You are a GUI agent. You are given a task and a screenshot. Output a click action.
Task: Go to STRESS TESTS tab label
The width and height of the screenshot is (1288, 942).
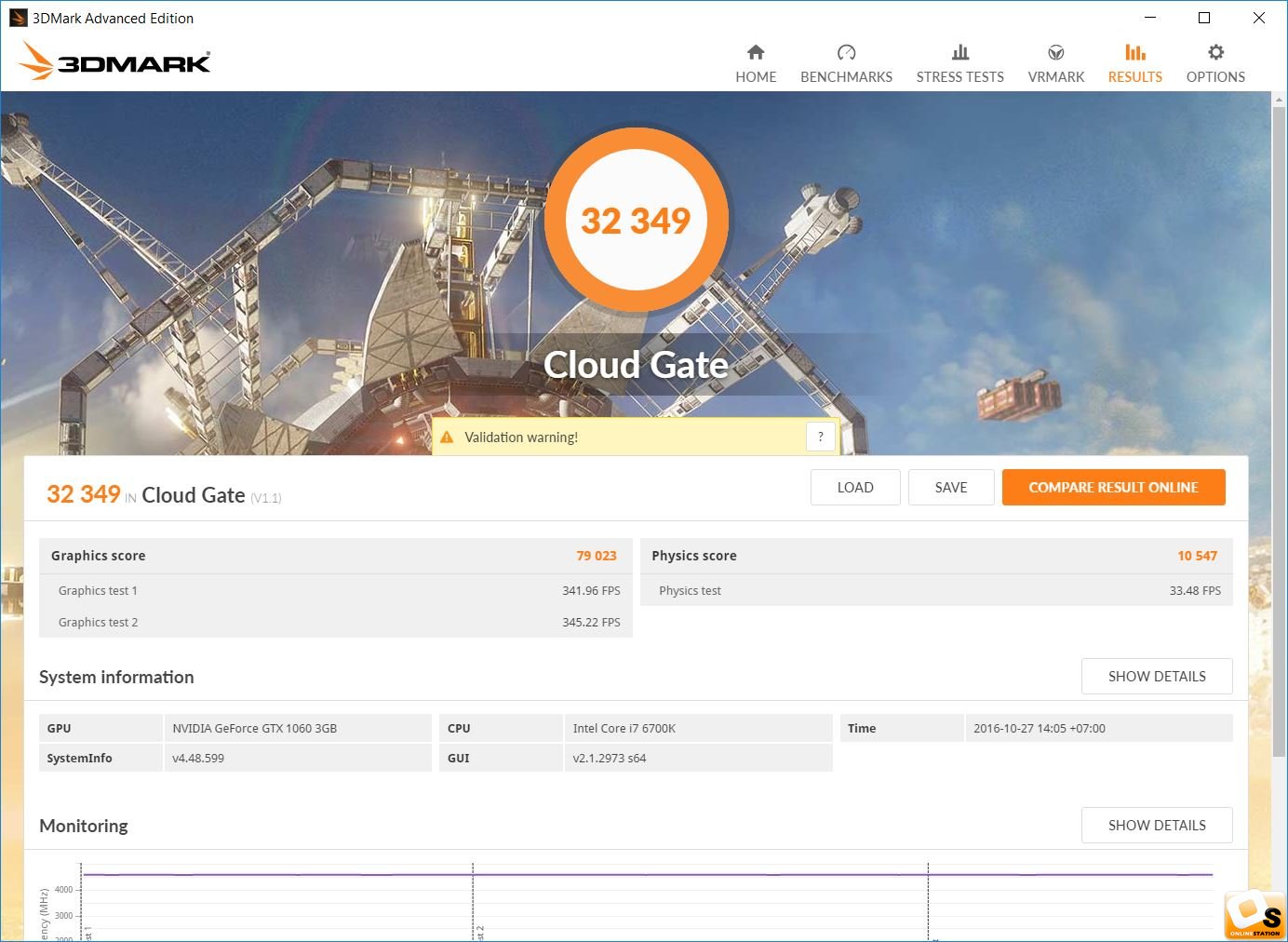tap(960, 77)
